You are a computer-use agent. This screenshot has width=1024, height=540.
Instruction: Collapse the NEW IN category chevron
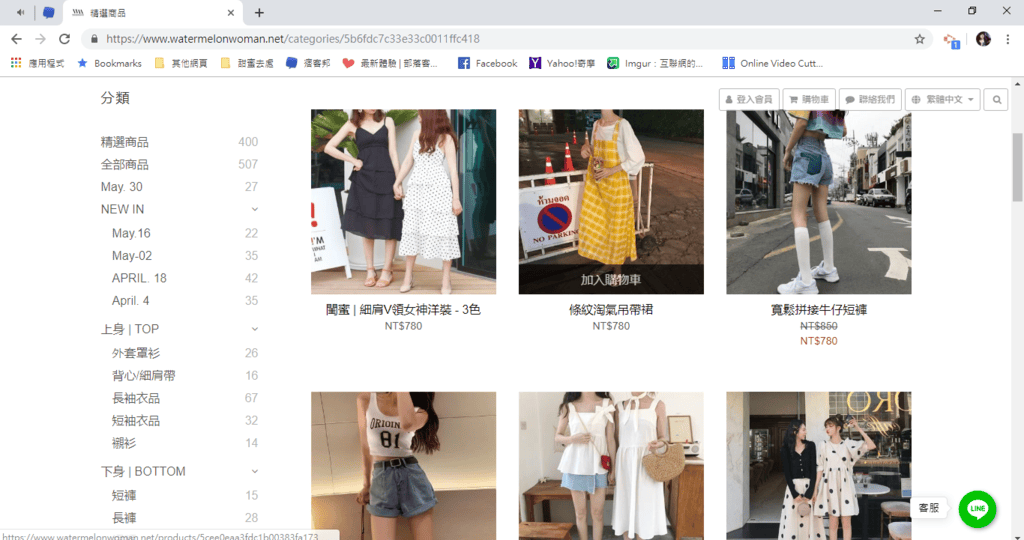(255, 209)
